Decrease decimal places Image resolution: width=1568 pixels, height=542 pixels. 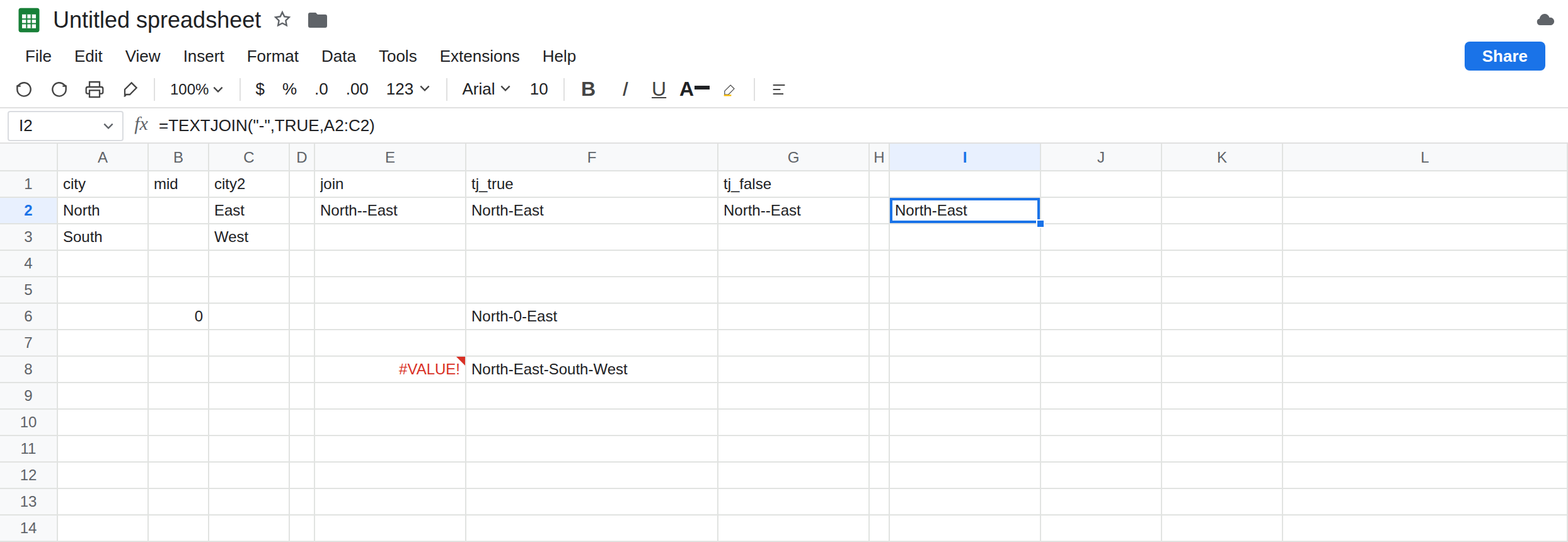pos(321,89)
